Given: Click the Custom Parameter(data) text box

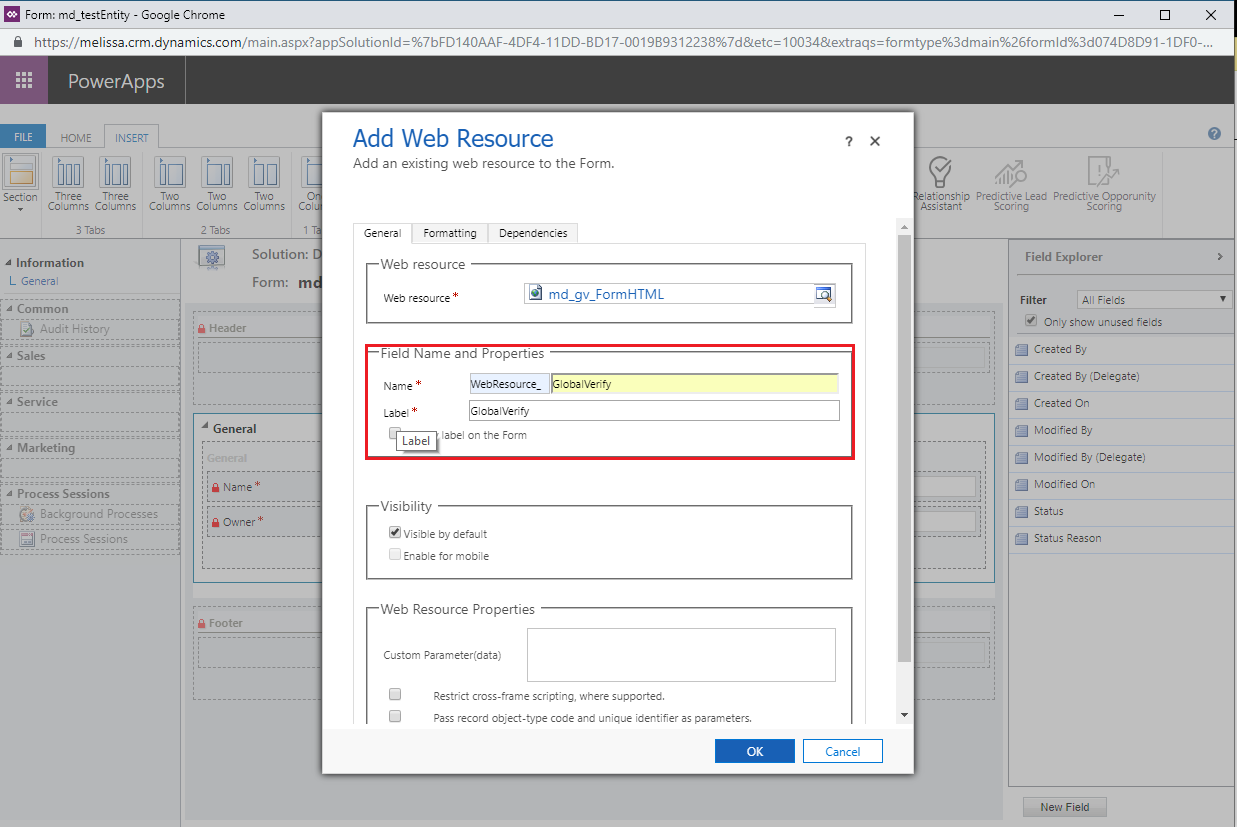Looking at the screenshot, I should (681, 654).
